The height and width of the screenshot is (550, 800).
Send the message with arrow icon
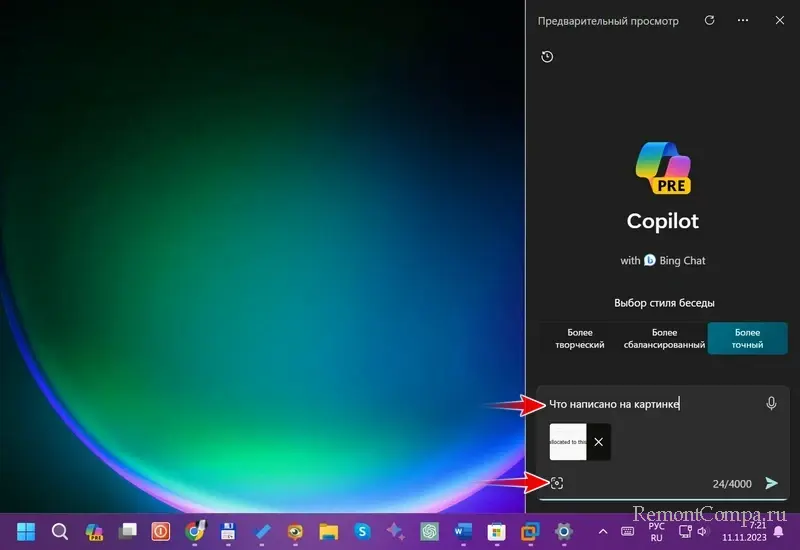771,483
